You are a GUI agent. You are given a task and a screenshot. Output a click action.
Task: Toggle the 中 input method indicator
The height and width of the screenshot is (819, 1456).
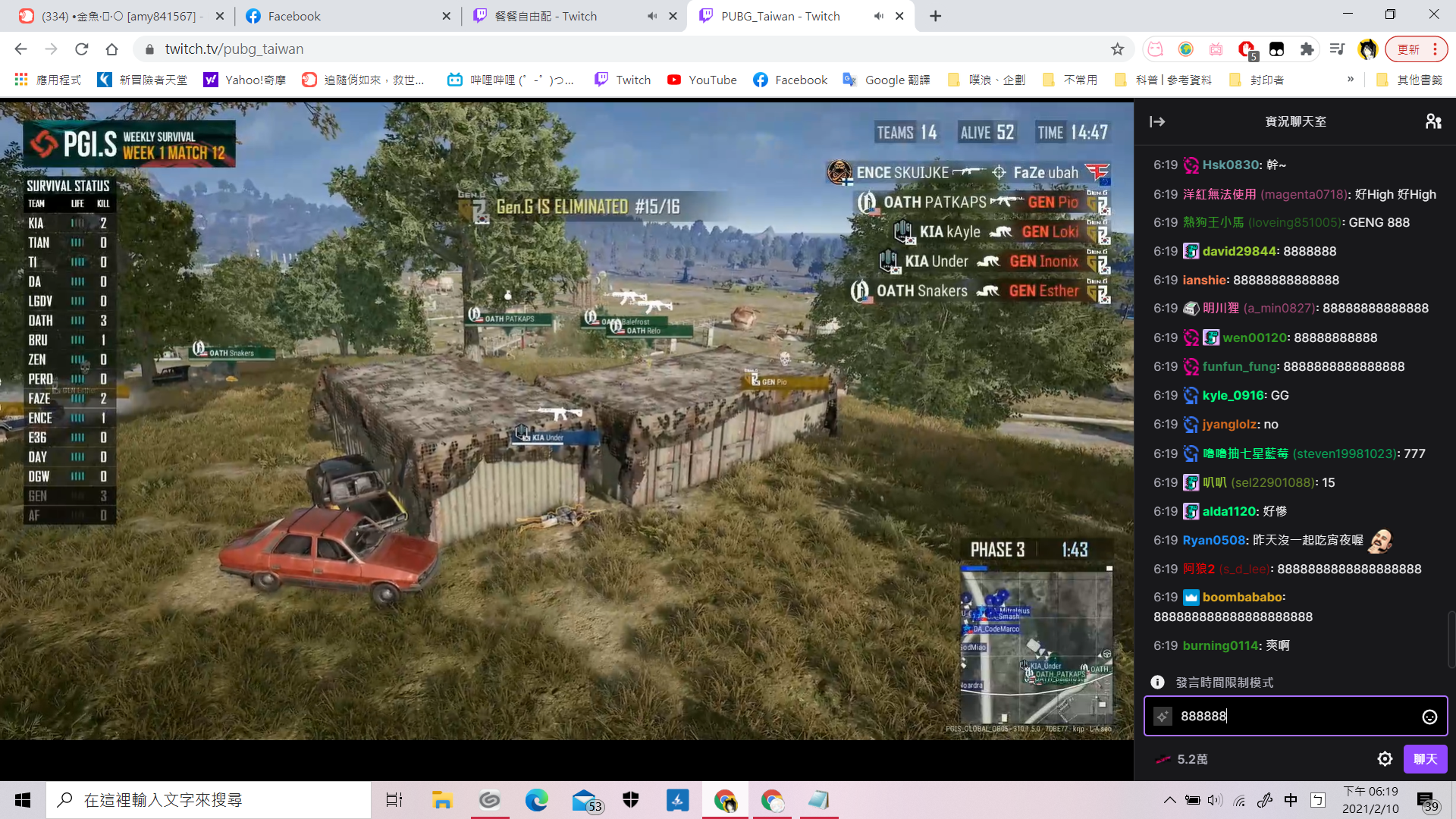point(1291,800)
